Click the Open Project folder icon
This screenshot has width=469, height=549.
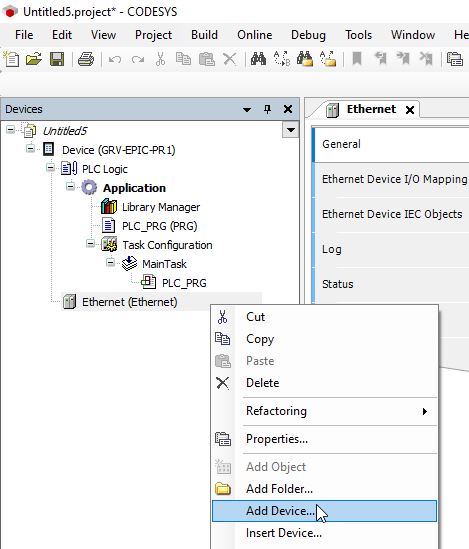(34, 59)
